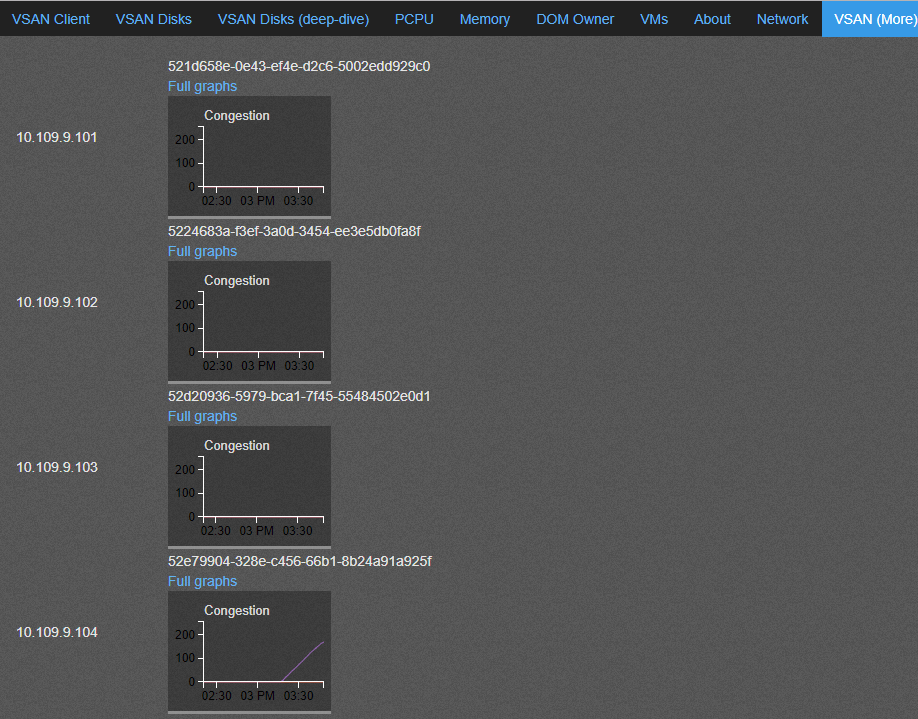Click the host label 10.109.9.104

pyautogui.click(x=57, y=632)
